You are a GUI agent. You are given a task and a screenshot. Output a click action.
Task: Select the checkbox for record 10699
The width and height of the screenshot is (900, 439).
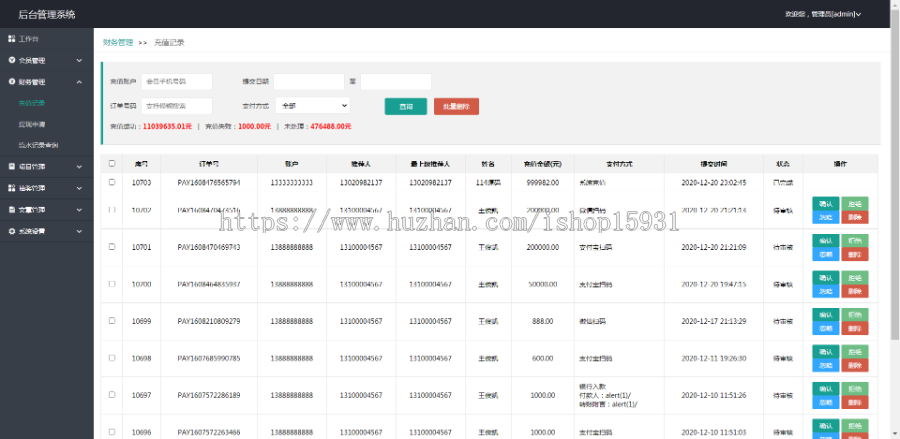tap(112, 321)
